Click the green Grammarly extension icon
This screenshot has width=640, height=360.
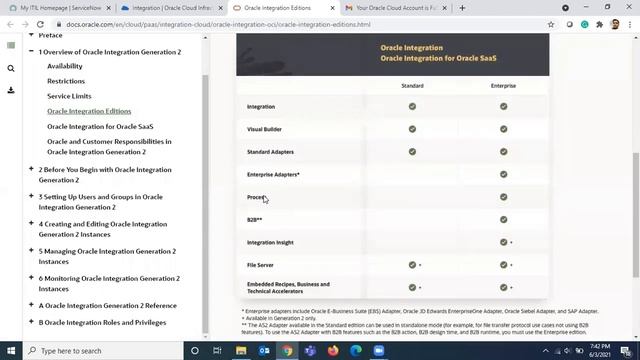[584, 24]
